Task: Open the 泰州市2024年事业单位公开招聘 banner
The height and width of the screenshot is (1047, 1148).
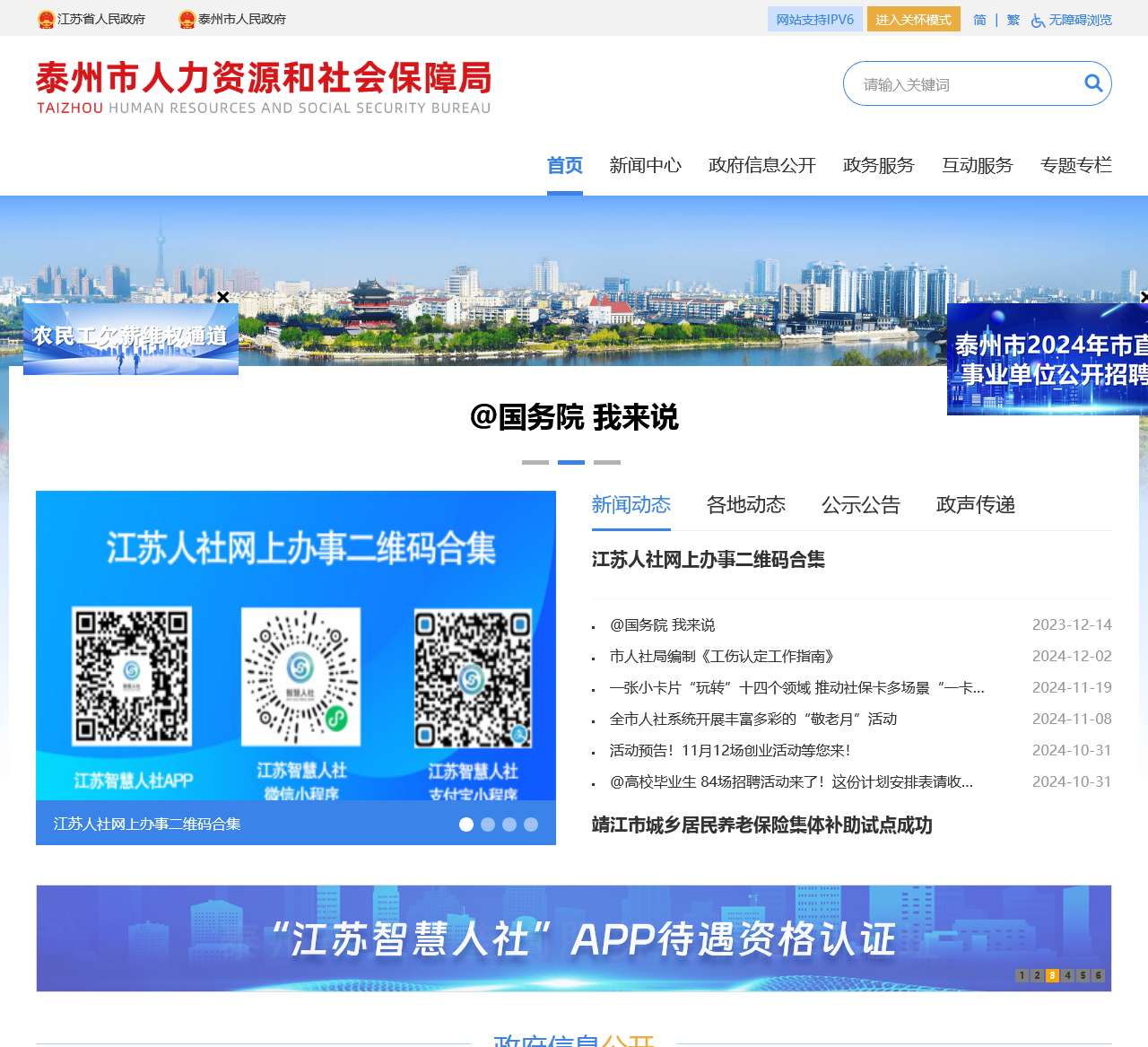Action: click(x=1048, y=359)
